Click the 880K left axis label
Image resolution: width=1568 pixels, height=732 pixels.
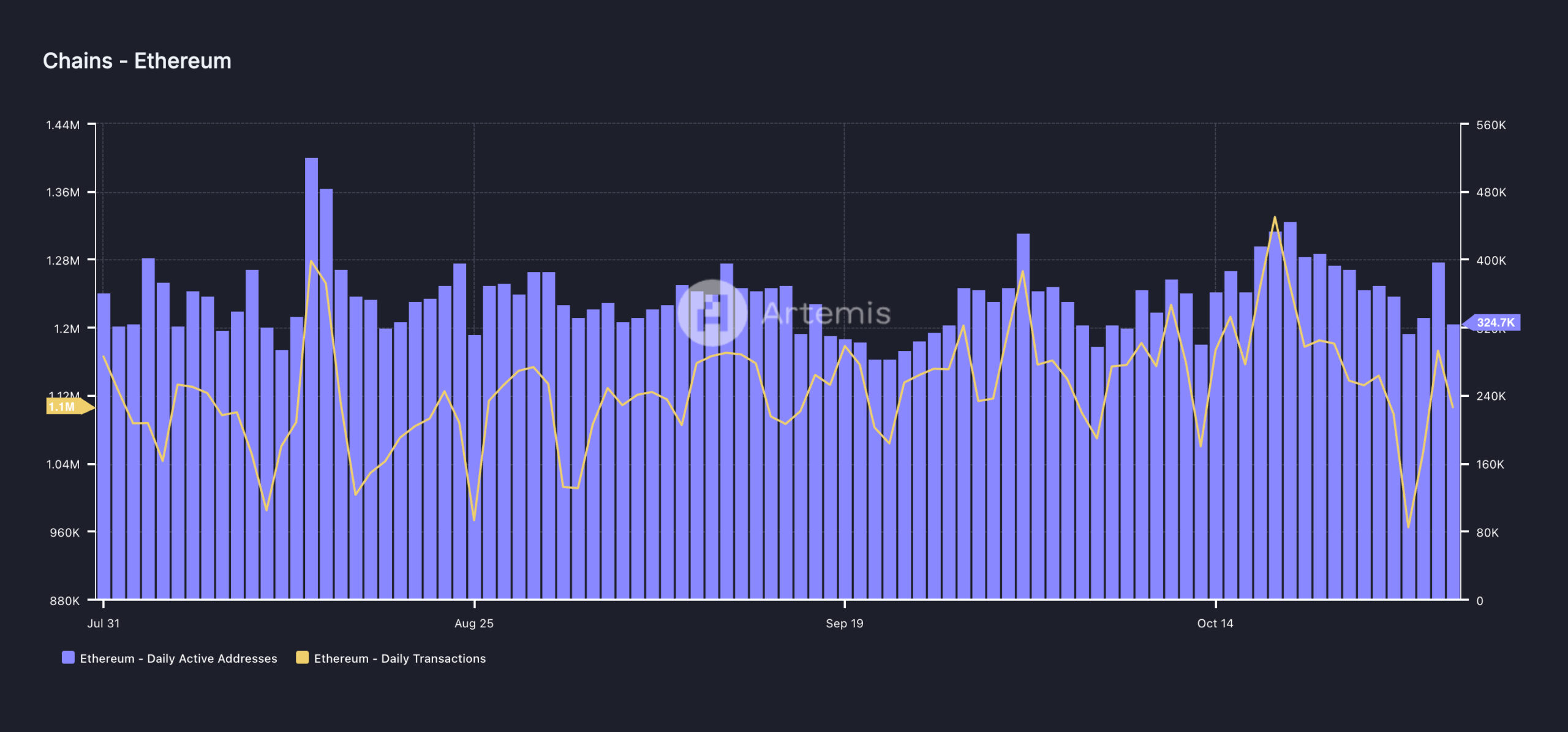click(64, 601)
